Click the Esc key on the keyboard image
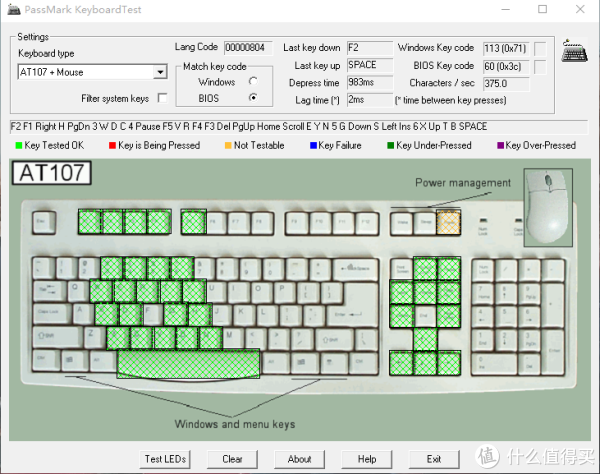600x474 pixels. pyautogui.click(x=44, y=222)
